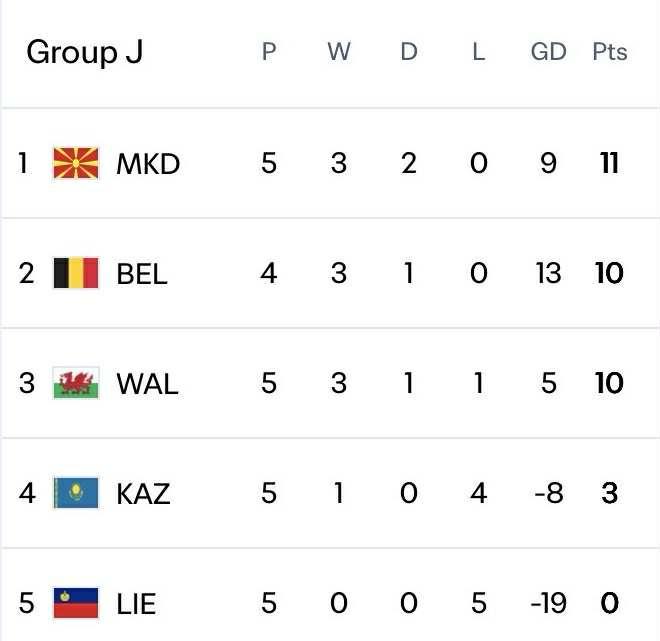Open the LIE team entry

pyautogui.click(x=136, y=603)
